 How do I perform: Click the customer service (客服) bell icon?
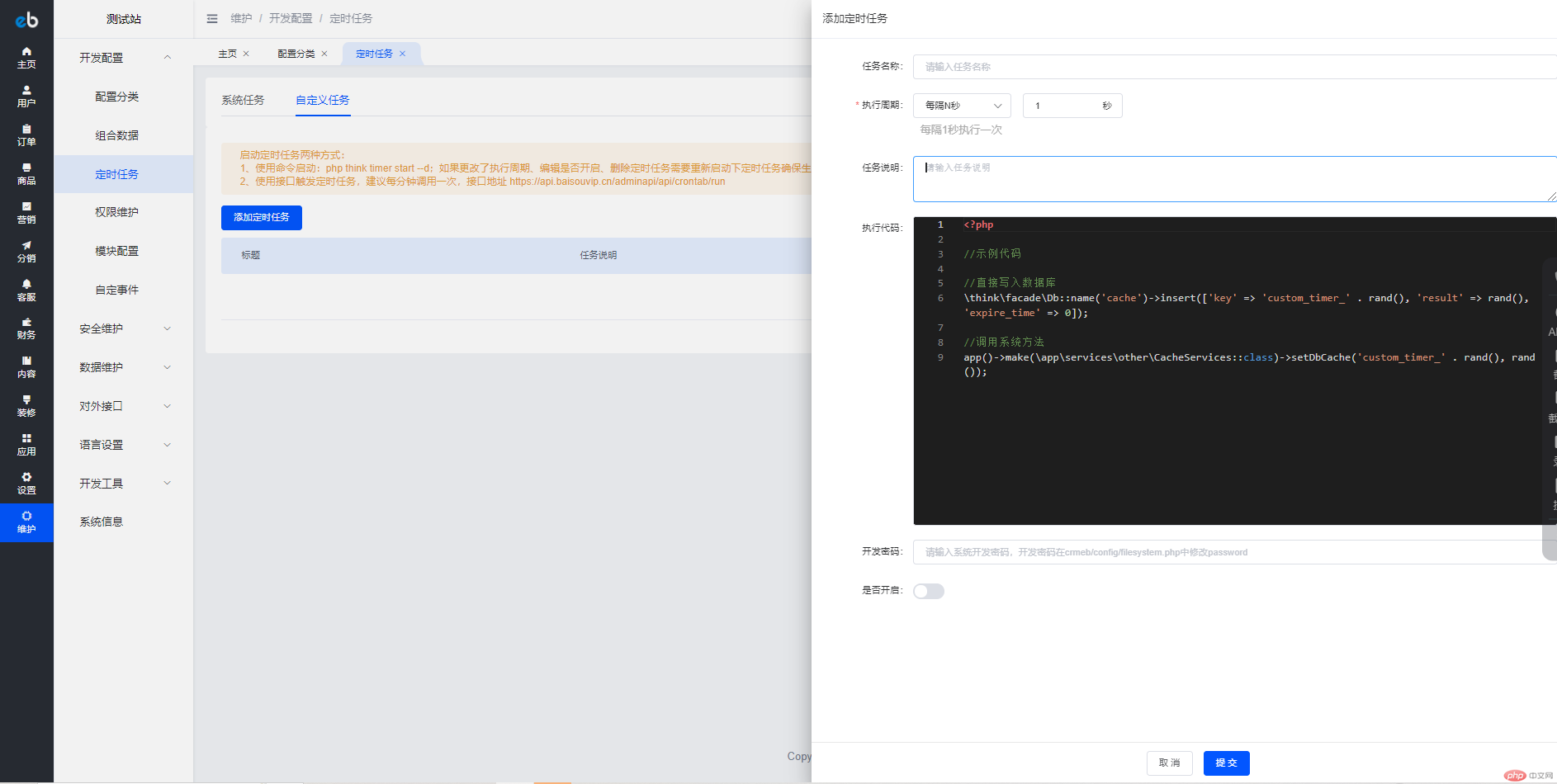(x=26, y=285)
